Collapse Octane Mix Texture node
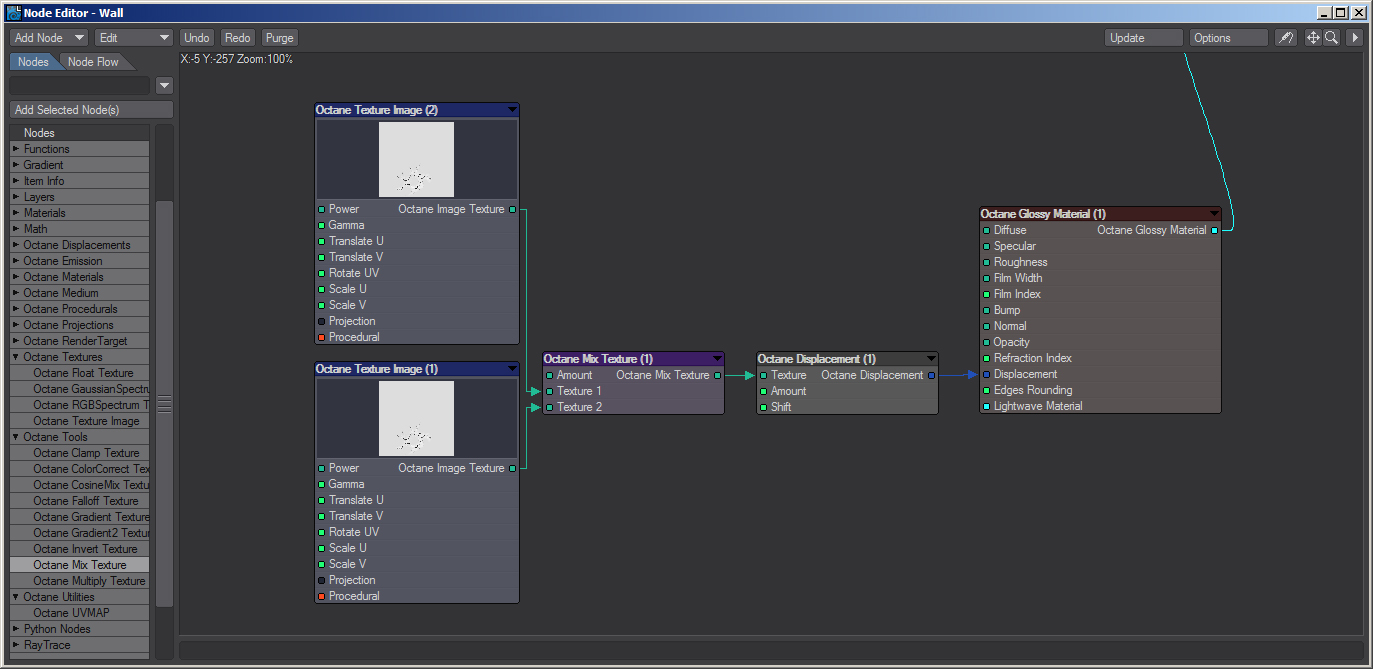The image size is (1373, 669). pos(717,359)
